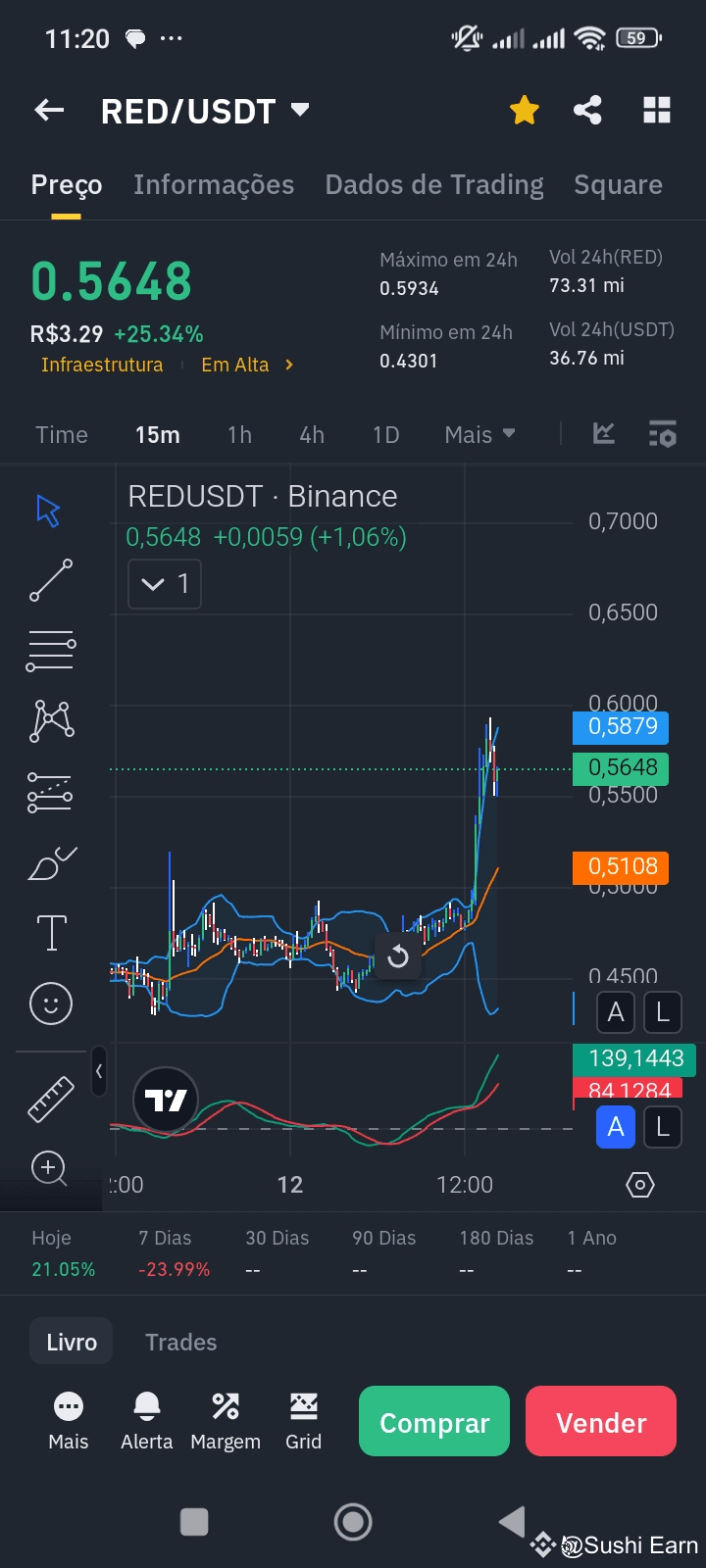This screenshot has width=706, height=1568.
Task: Tap the 0,5648 green current price label
Action: [621, 767]
